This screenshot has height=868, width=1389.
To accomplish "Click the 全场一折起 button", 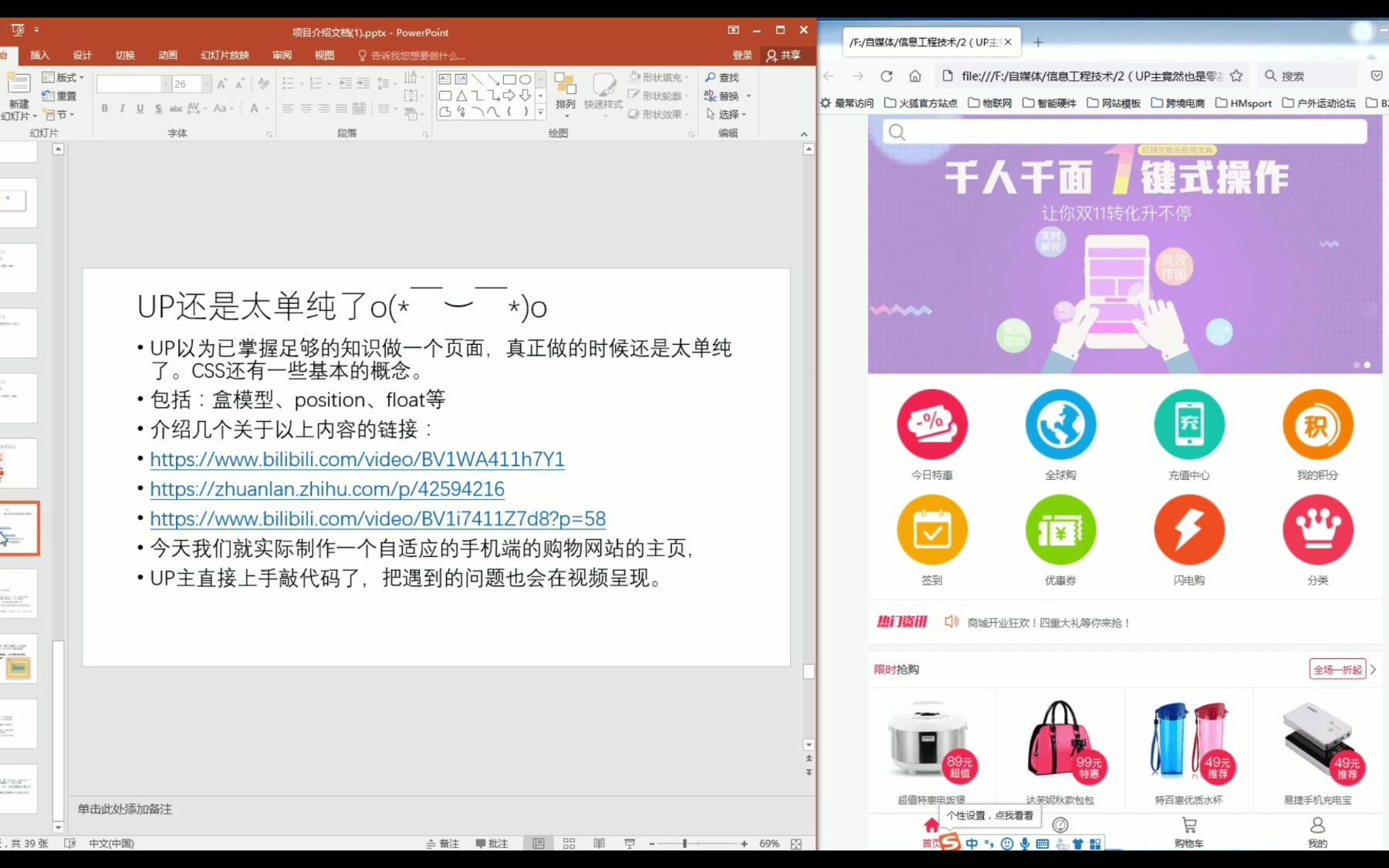I will (1337, 670).
